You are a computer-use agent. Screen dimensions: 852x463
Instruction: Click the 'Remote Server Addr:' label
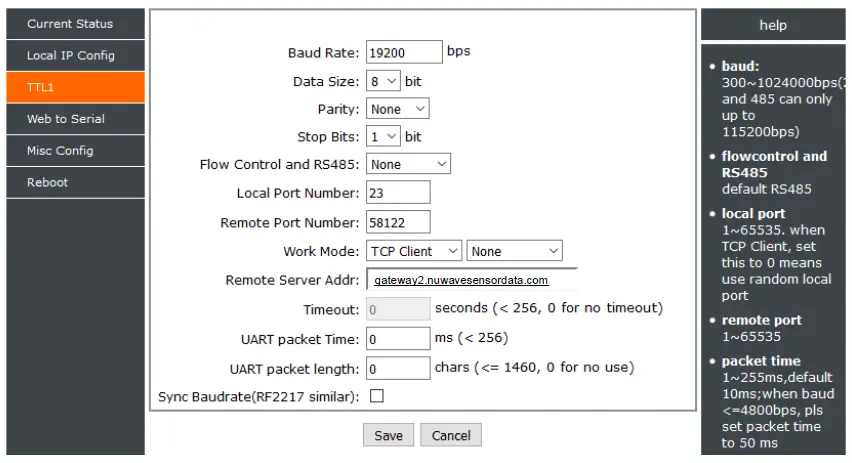(x=292, y=280)
